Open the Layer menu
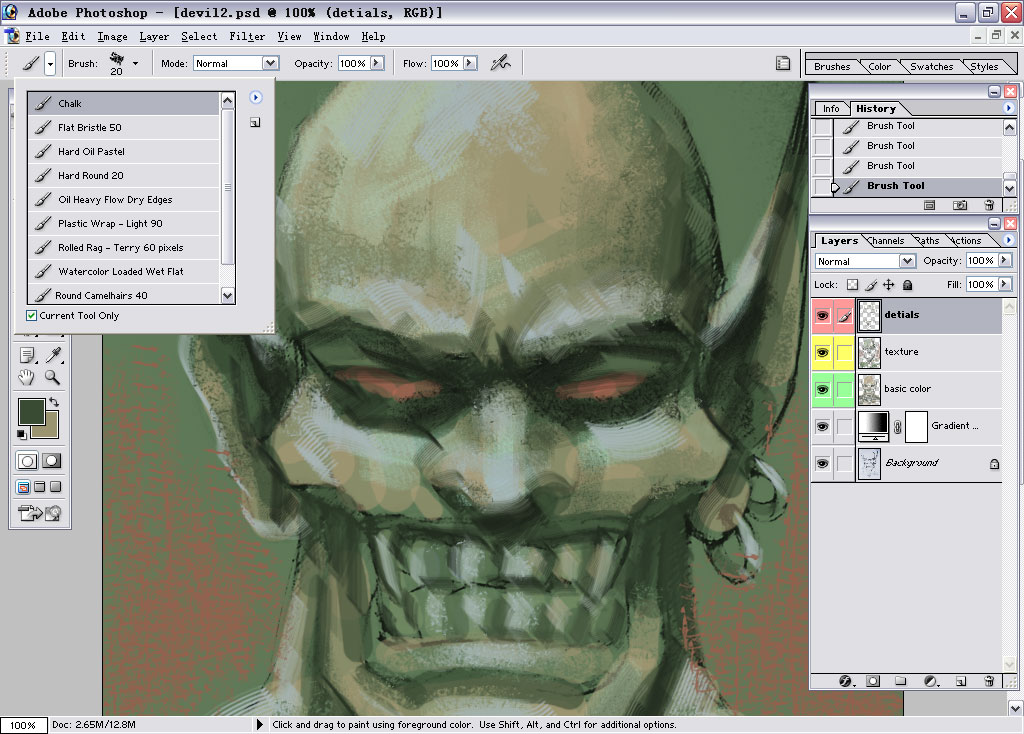This screenshot has width=1024, height=734. pos(154,37)
